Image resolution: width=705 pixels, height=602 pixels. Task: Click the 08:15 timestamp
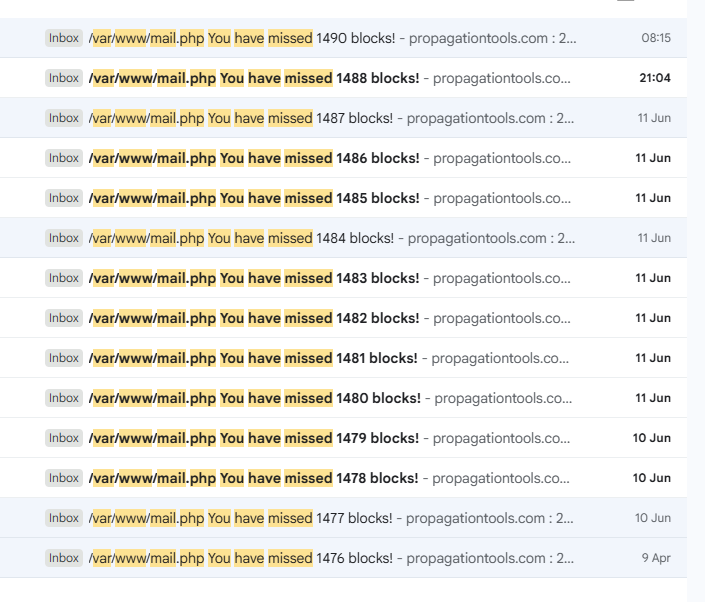[x=656, y=38]
